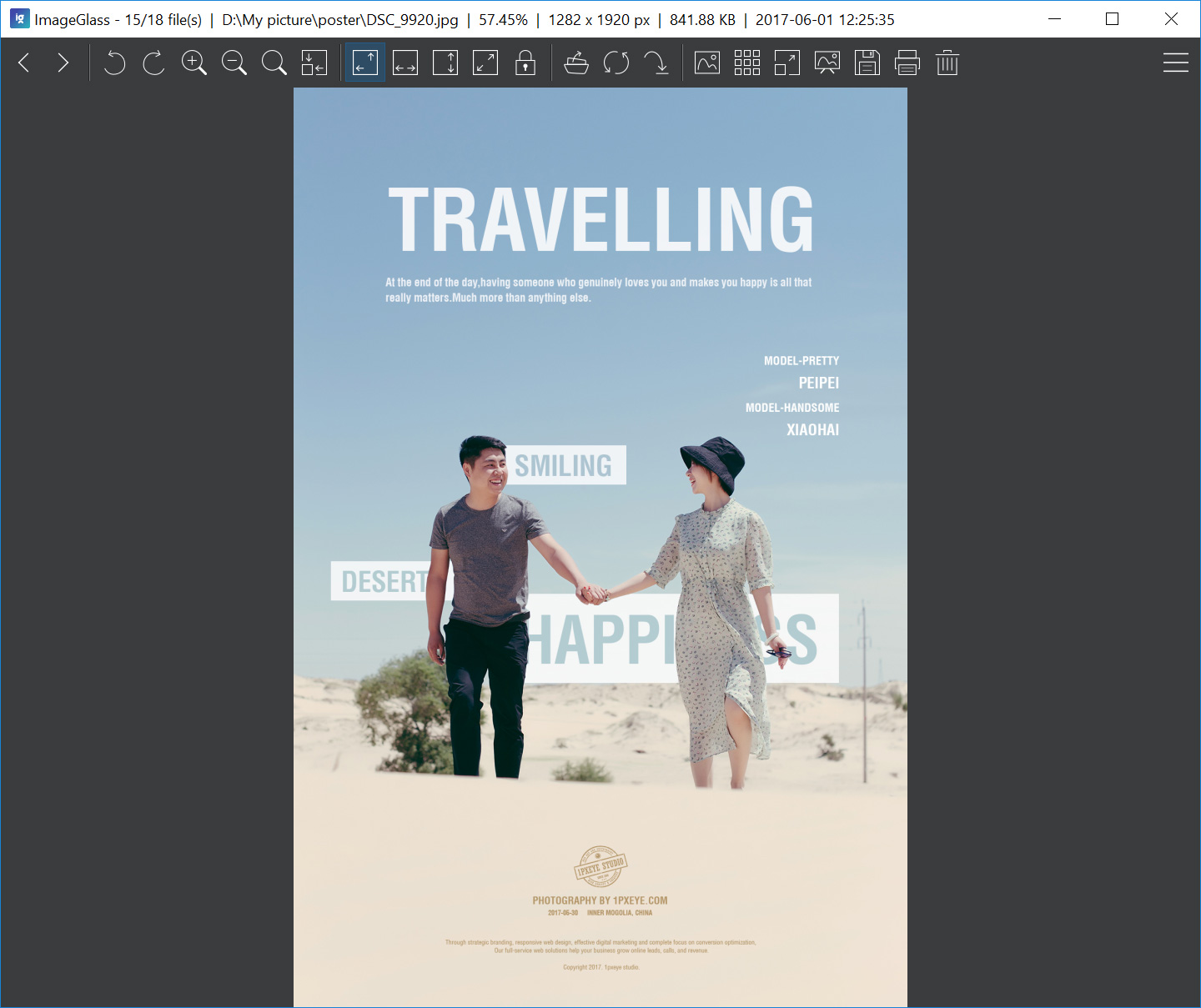Open the hamburger main menu

(x=1175, y=63)
